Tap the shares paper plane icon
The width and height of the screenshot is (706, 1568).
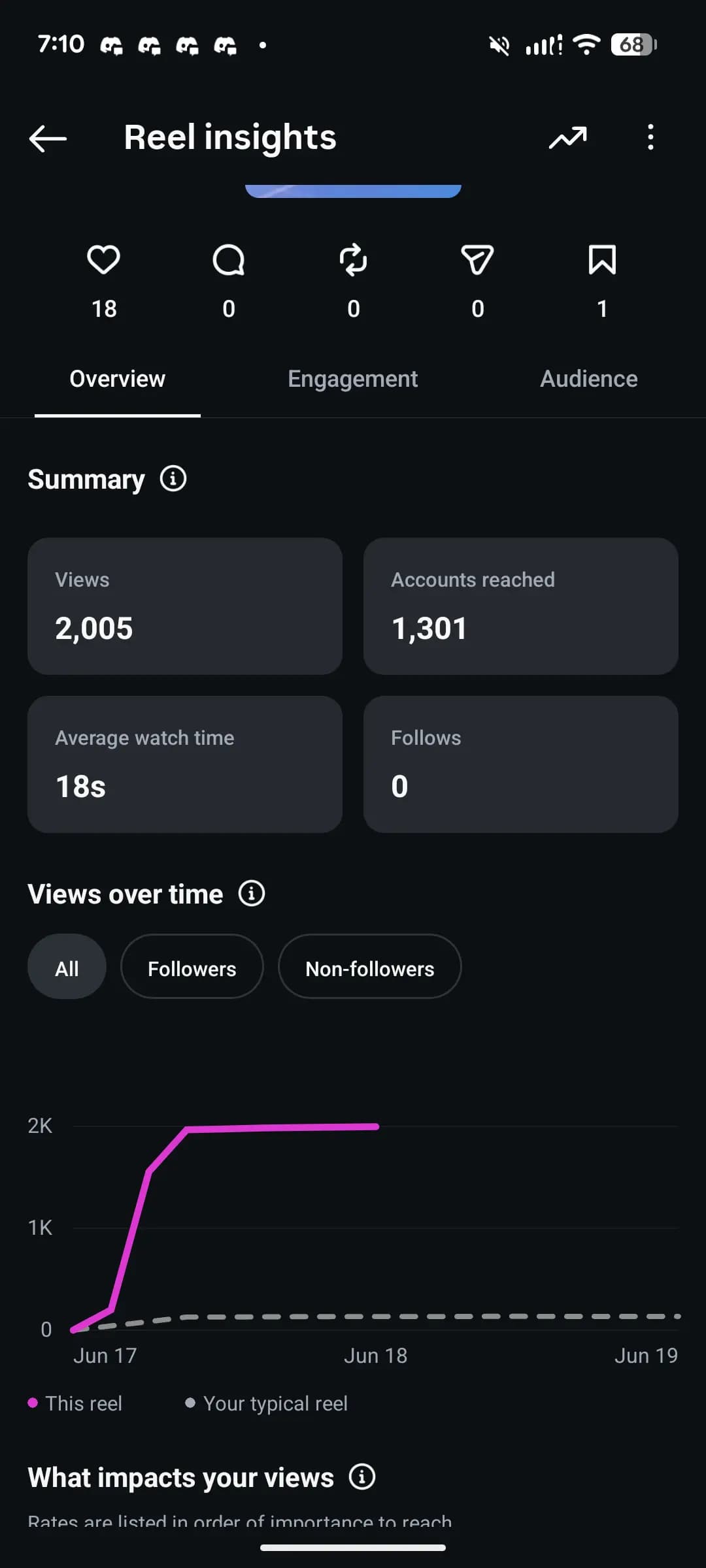[478, 260]
